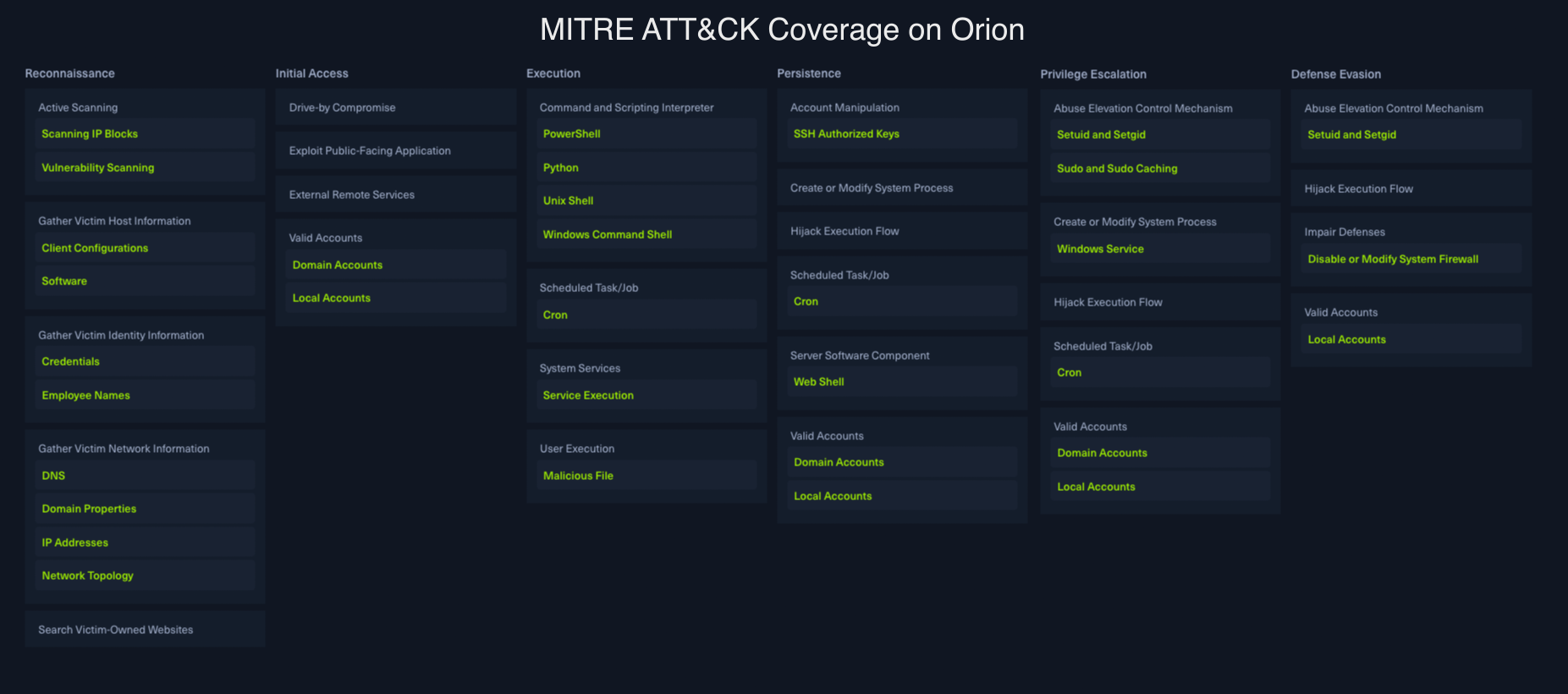Open SSH Authorized Keys under Account Manipulation
This screenshot has width=1568, height=694.
(x=846, y=134)
